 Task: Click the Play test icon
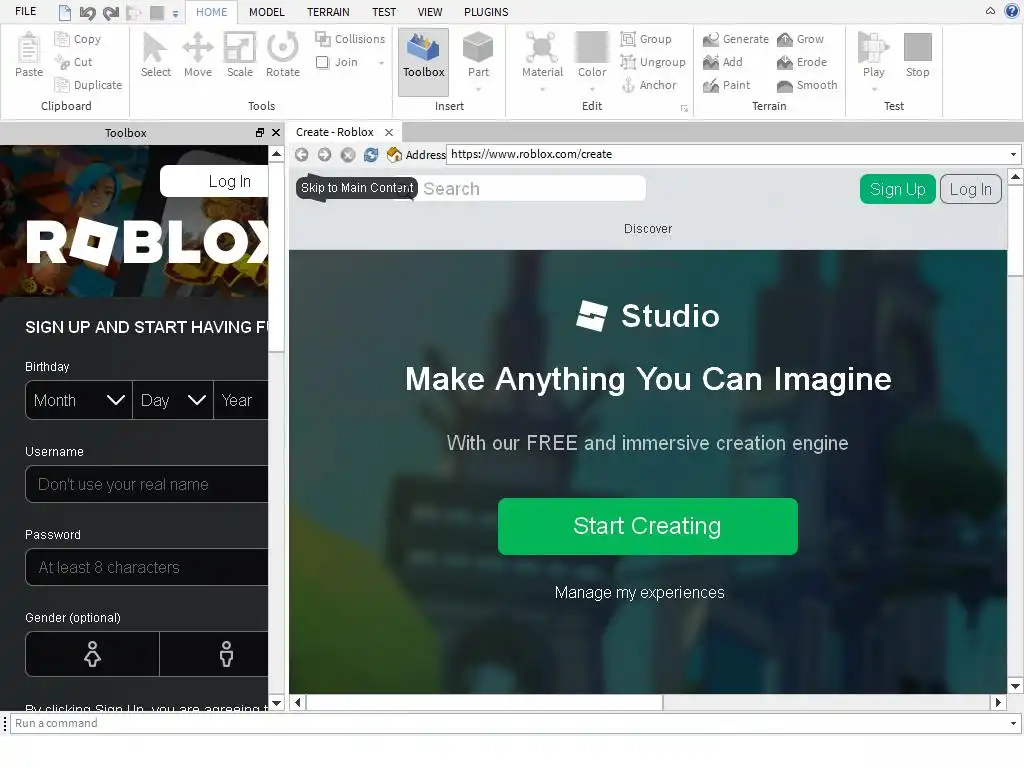click(x=873, y=48)
